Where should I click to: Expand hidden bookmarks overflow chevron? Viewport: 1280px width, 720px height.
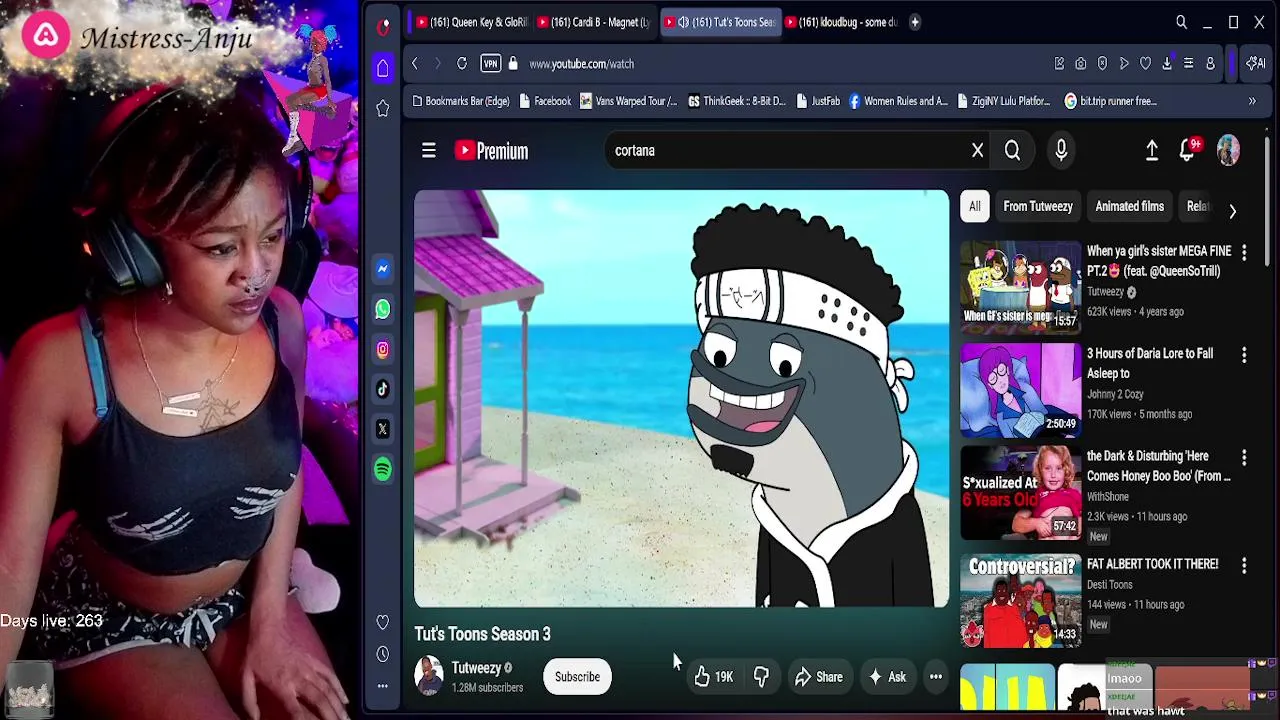(1252, 101)
